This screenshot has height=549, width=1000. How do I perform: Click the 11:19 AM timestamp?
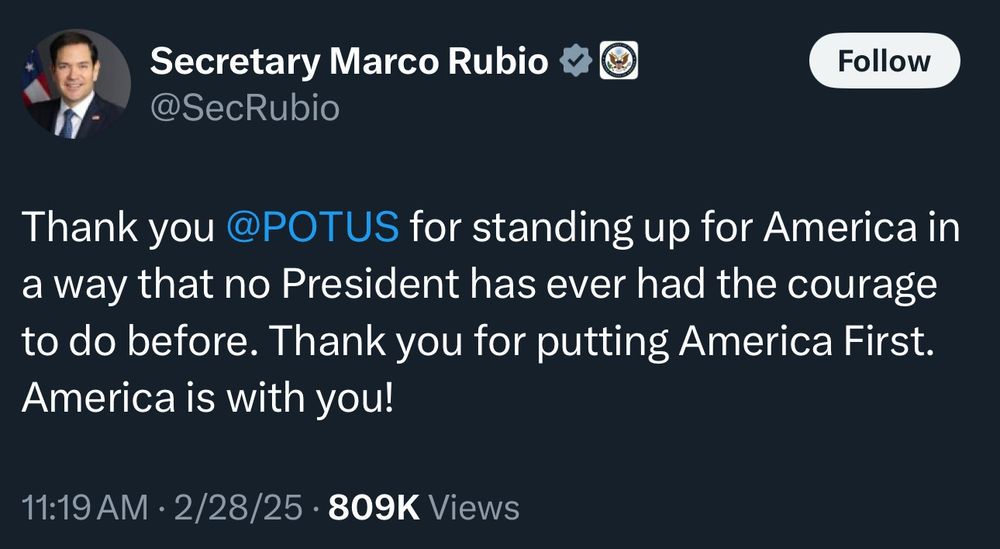(x=83, y=507)
